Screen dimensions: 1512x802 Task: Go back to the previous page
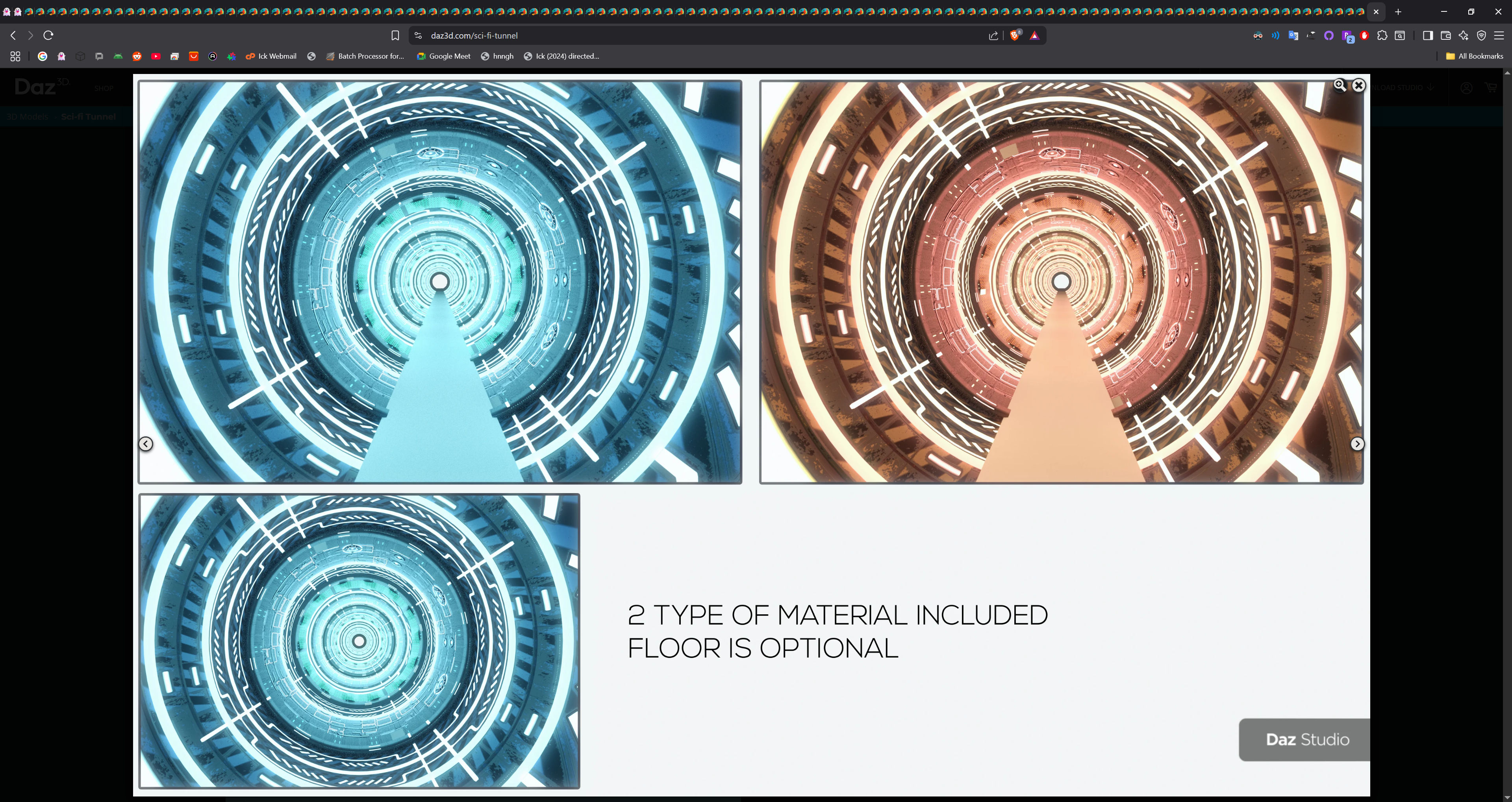click(x=13, y=36)
